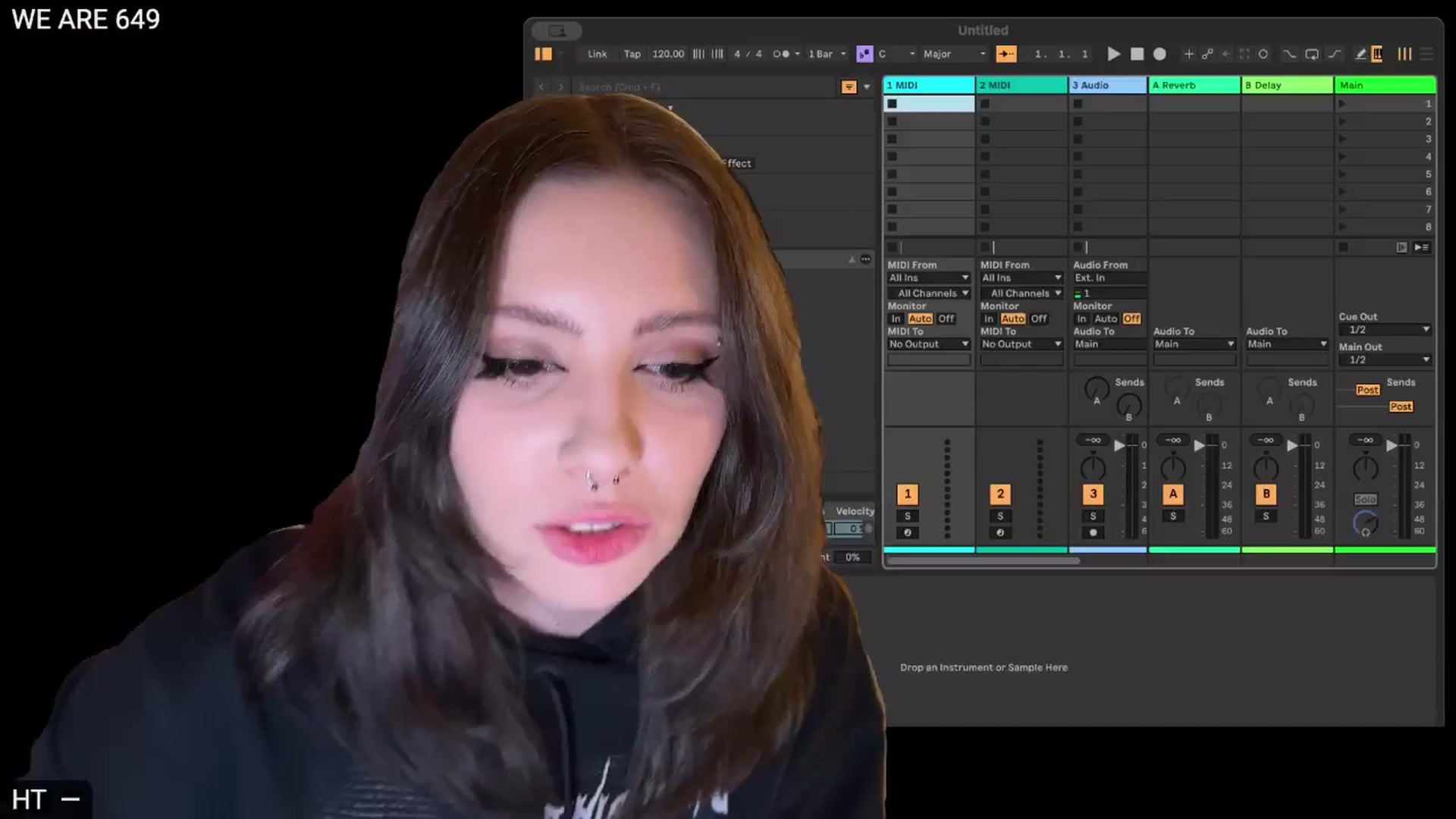Set 1 MIDI monitor to In
Viewport: 1456px width, 819px height.
pos(896,318)
